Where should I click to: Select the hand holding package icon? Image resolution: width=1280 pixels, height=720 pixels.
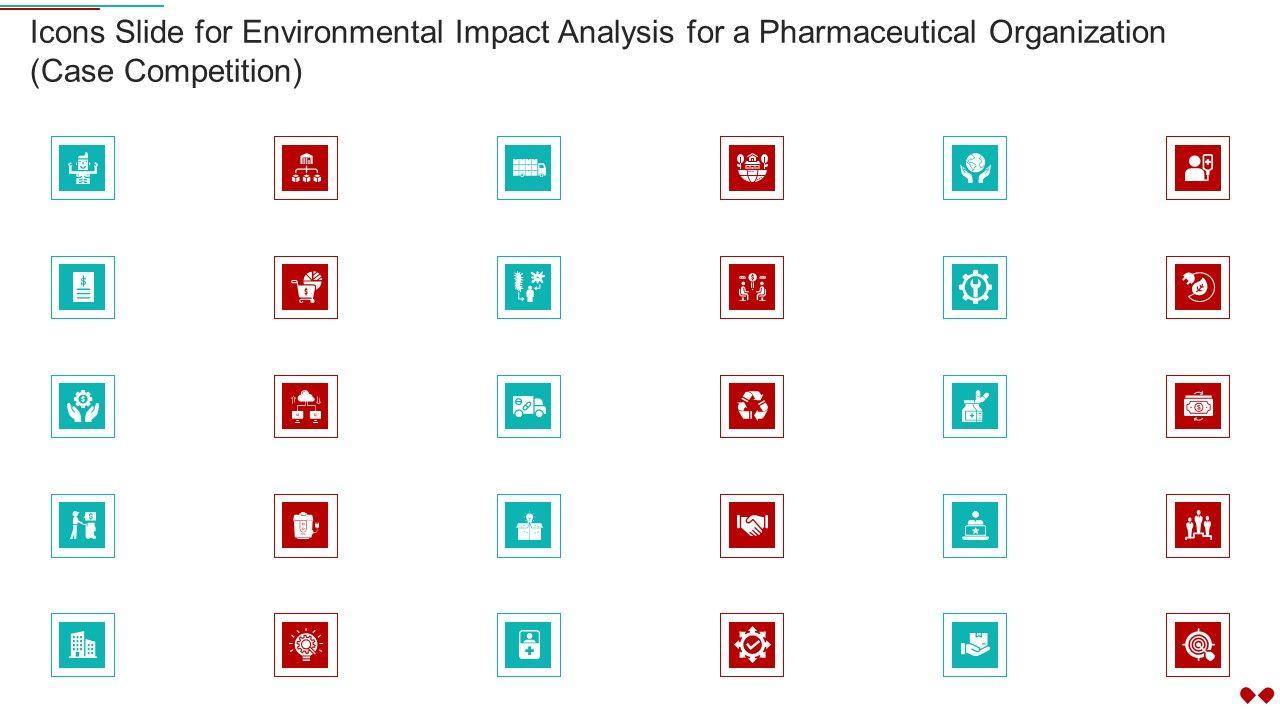(x=975, y=645)
